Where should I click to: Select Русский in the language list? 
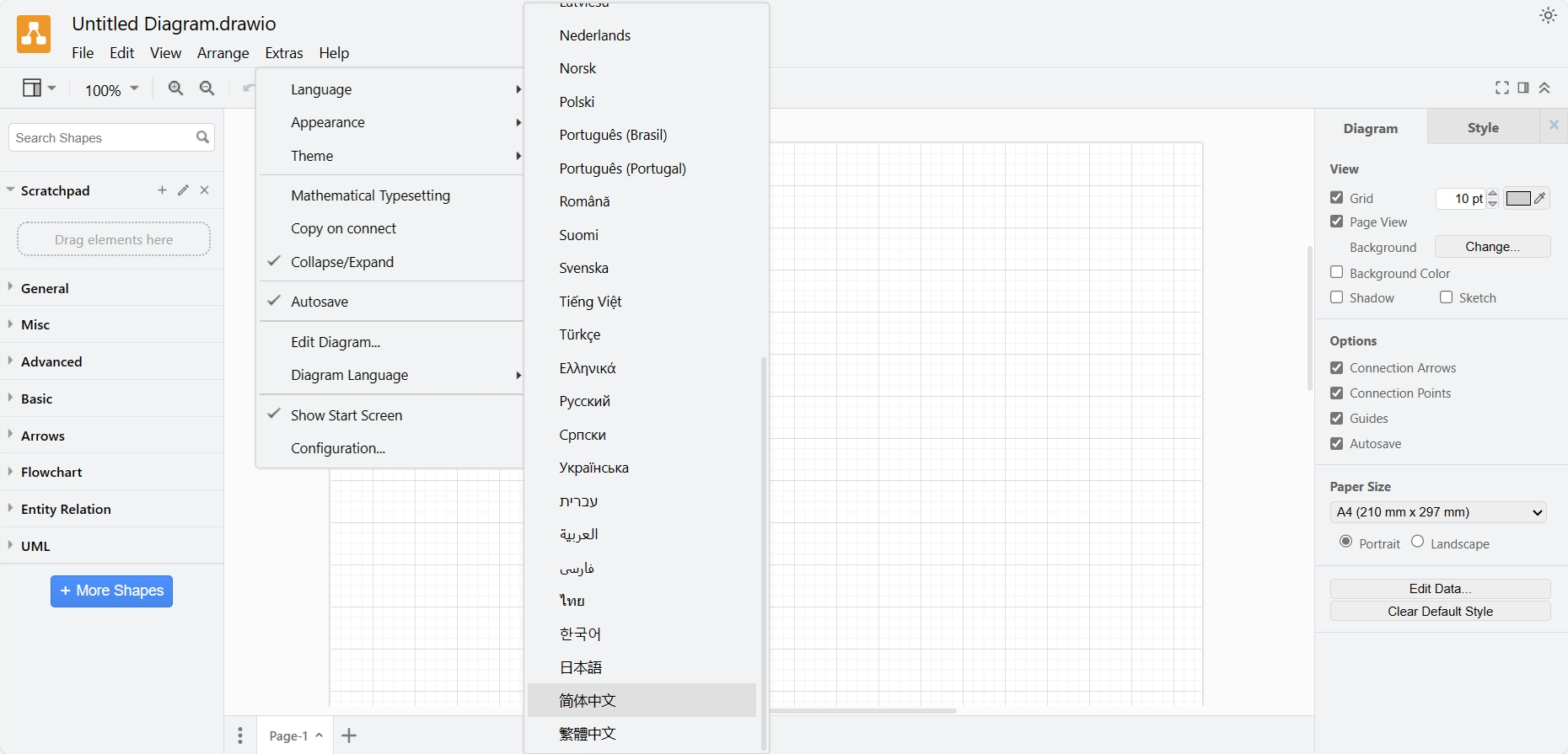(642, 401)
